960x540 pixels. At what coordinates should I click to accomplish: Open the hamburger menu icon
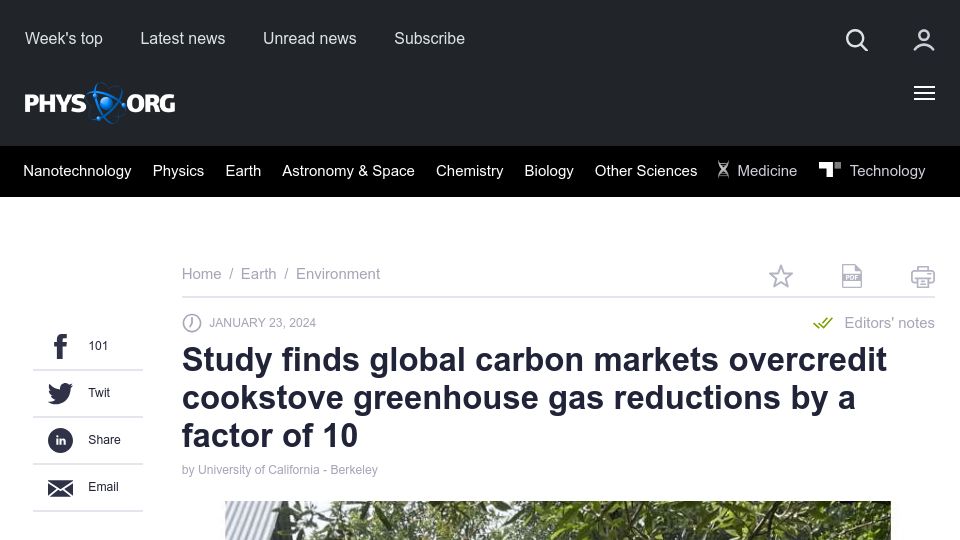924,93
